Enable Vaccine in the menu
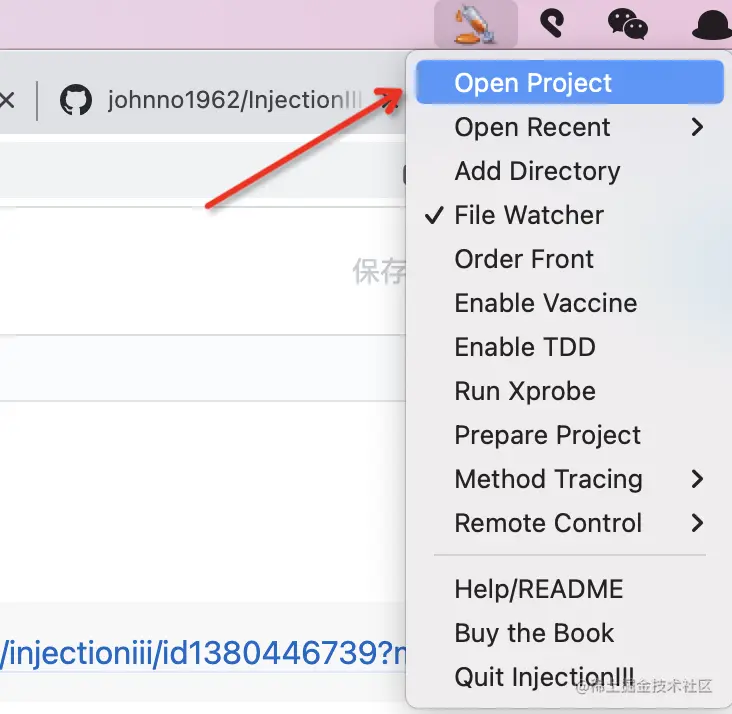This screenshot has height=714, width=732. click(545, 303)
